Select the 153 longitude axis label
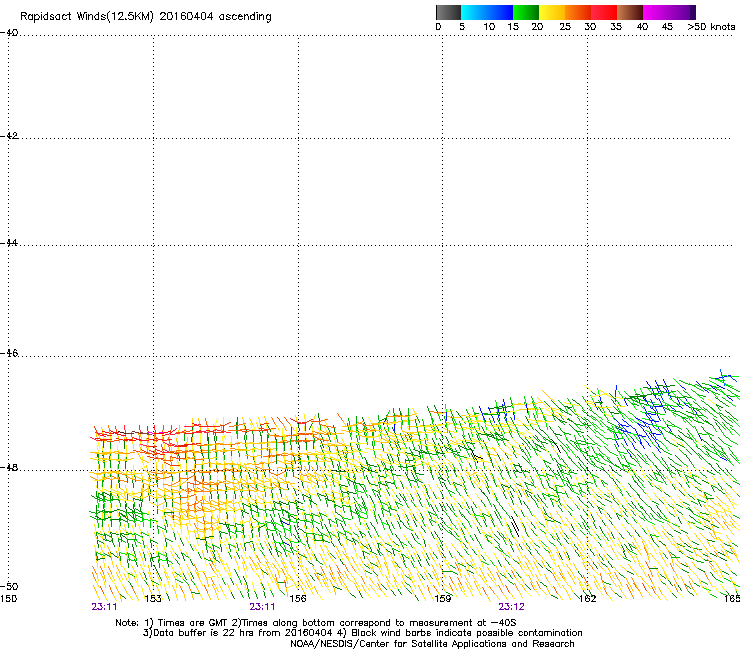Screen dimensions: 740x650 (x=153, y=599)
